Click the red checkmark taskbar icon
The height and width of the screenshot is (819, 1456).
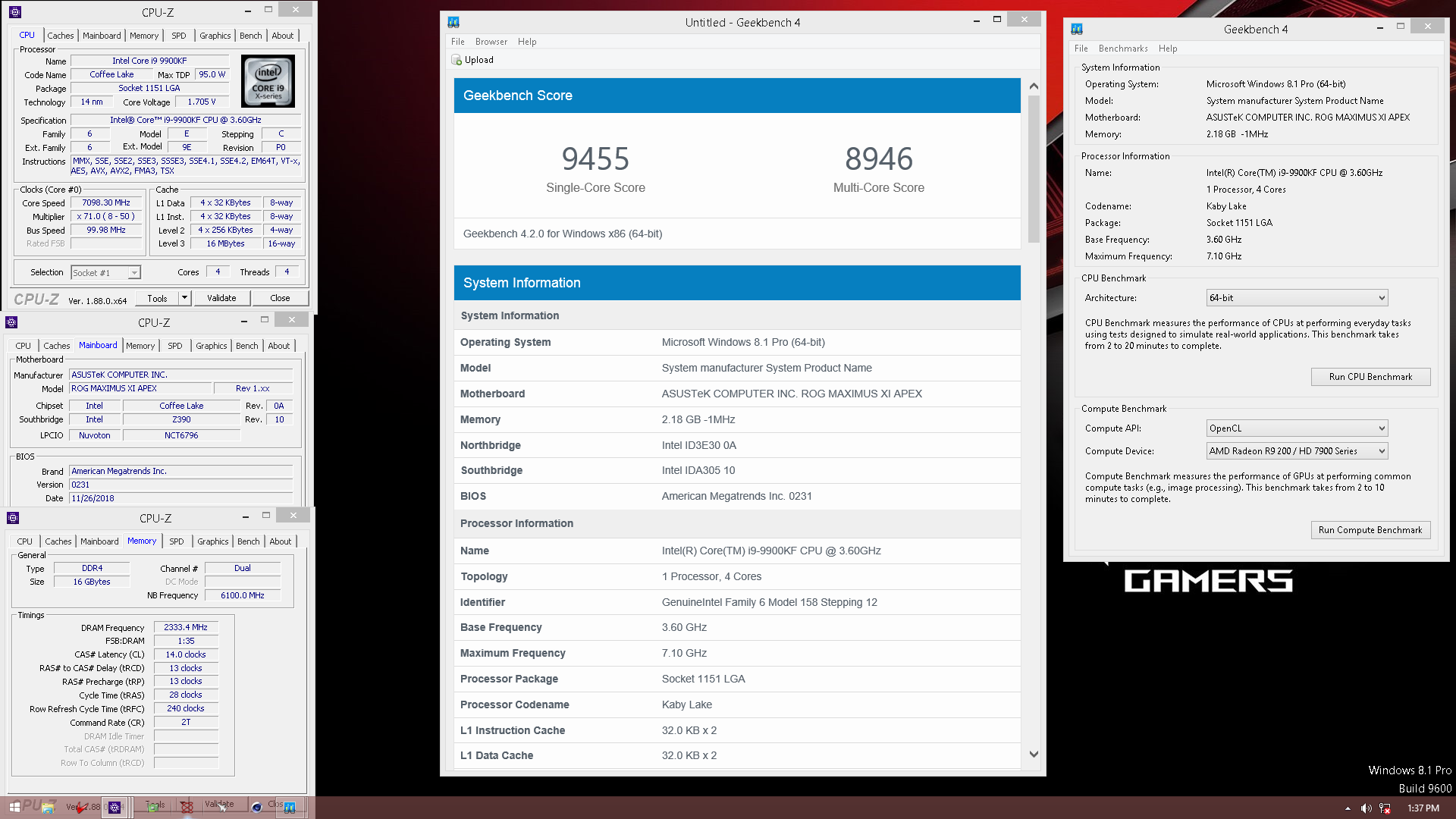coord(81,808)
